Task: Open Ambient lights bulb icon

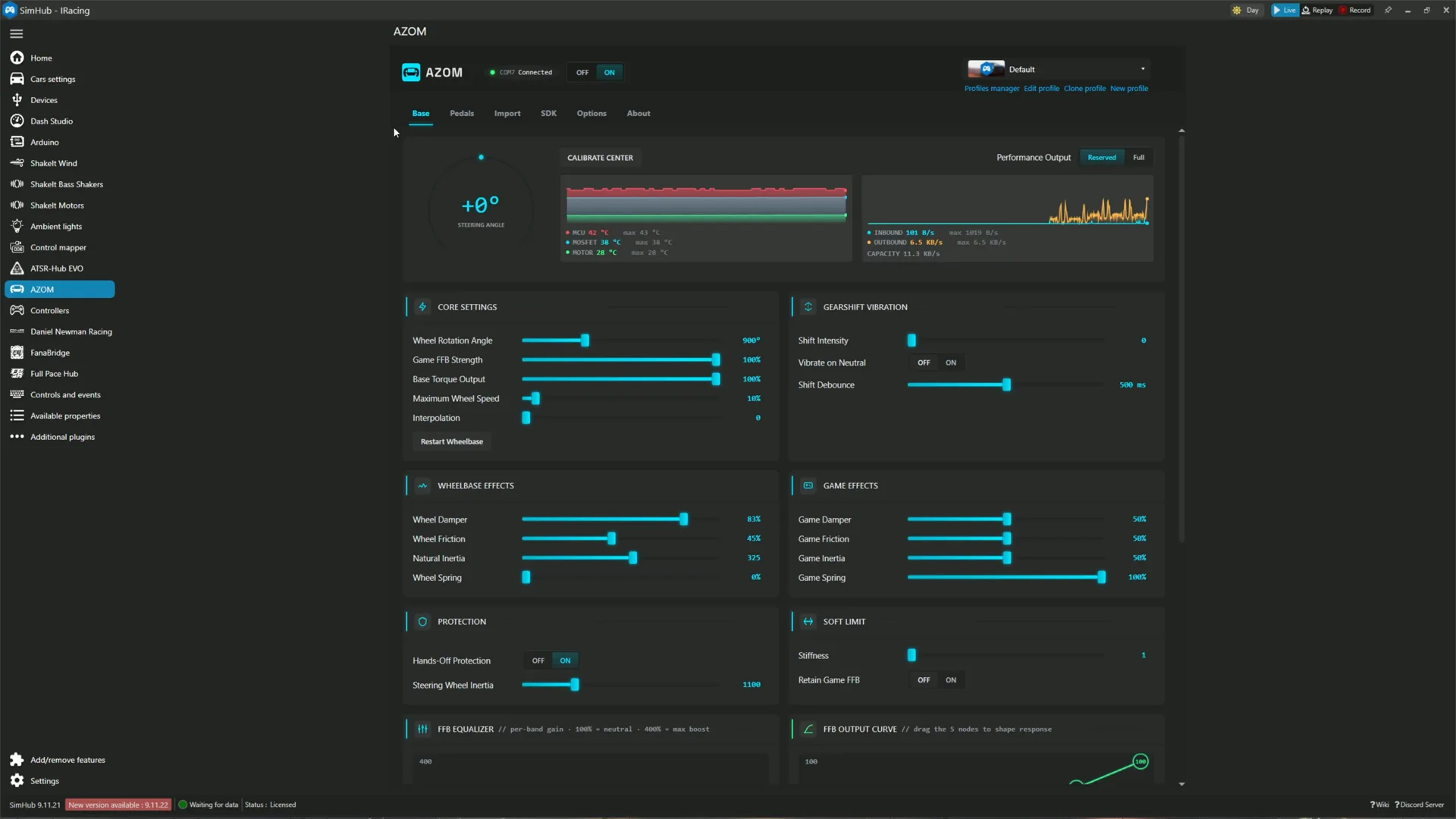Action: [x=17, y=226]
